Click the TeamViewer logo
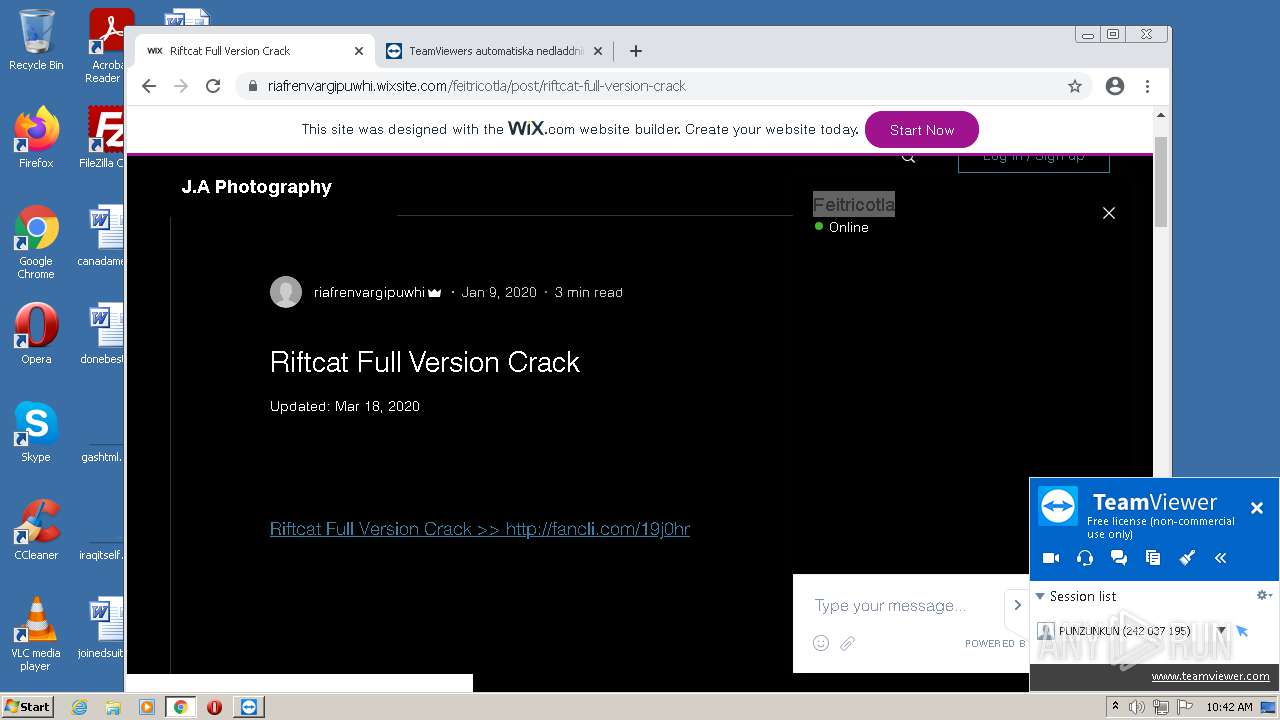 point(1057,506)
